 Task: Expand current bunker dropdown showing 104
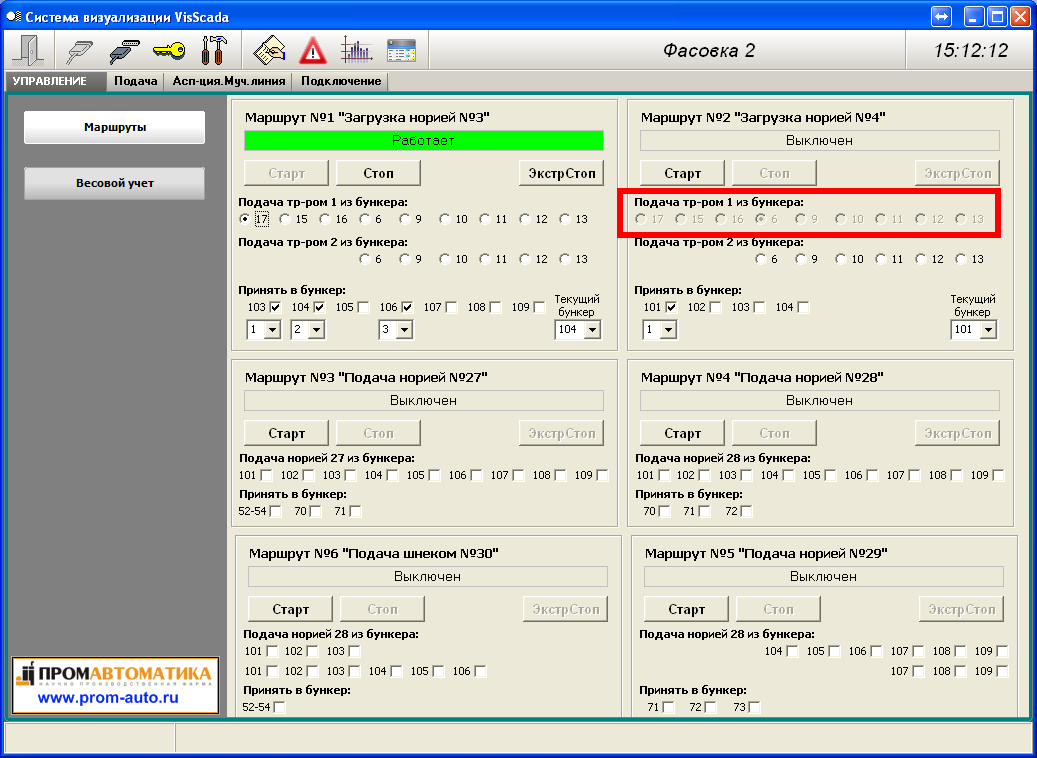click(592, 329)
